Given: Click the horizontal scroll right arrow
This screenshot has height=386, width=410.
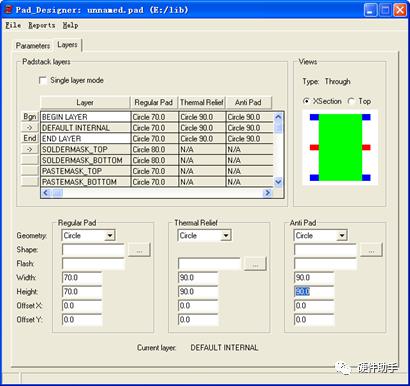Looking at the screenshot, I should tap(267, 193).
